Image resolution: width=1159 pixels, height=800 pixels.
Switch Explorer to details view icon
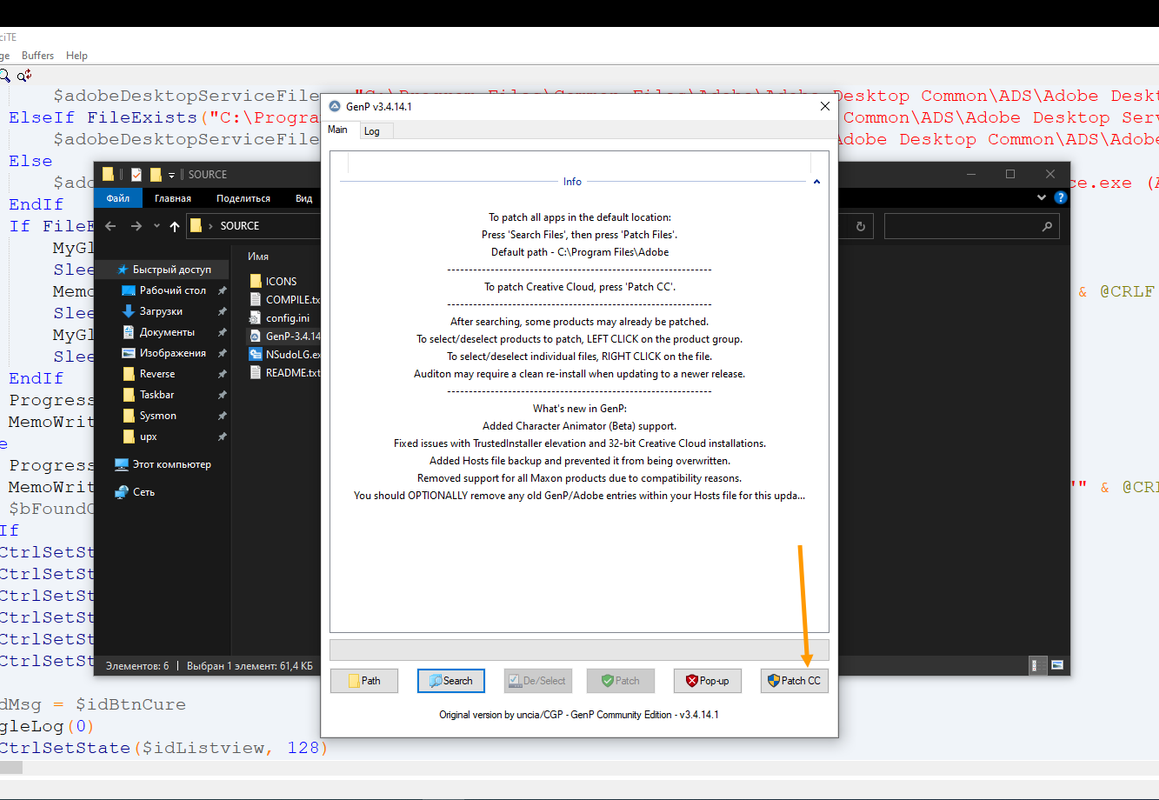[1038, 665]
